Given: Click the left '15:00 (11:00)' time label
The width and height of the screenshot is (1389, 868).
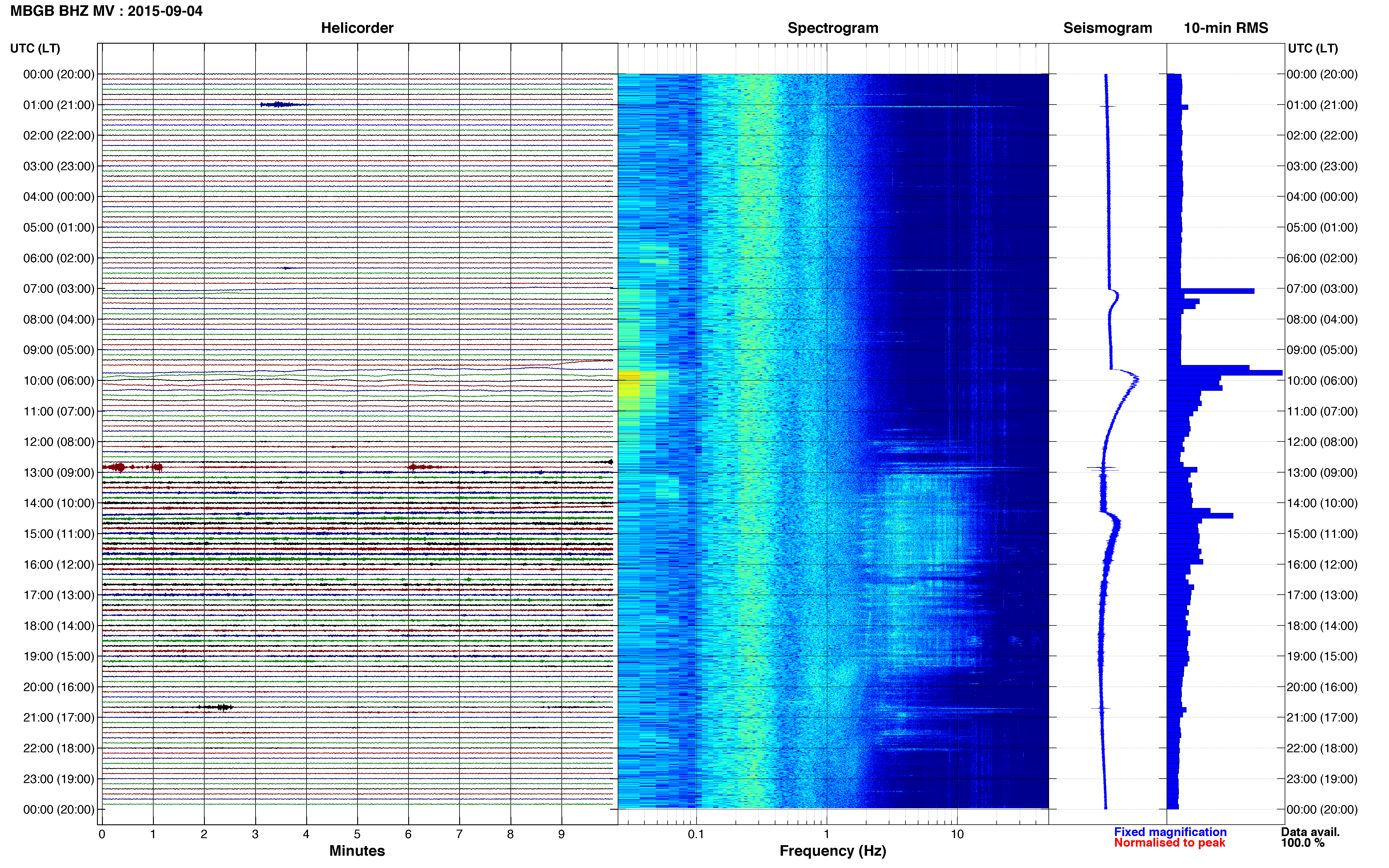Looking at the screenshot, I should [59, 534].
